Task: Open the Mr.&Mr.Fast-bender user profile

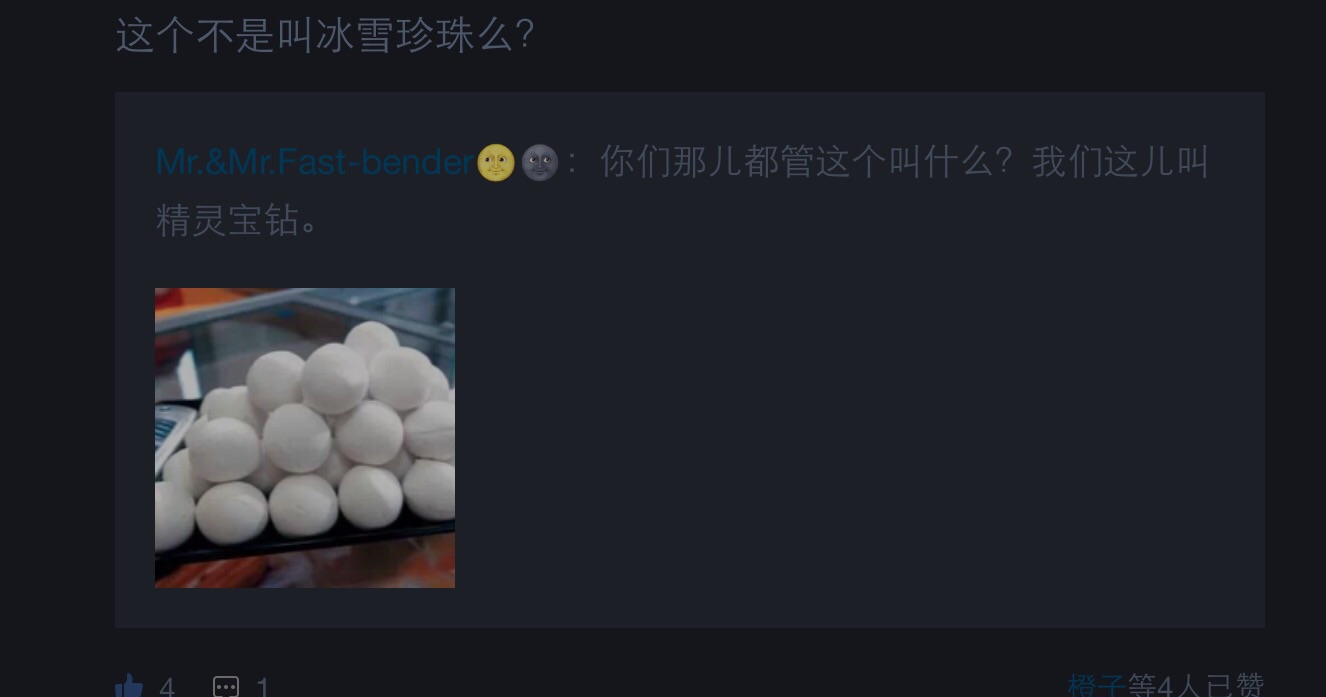Action: point(315,162)
